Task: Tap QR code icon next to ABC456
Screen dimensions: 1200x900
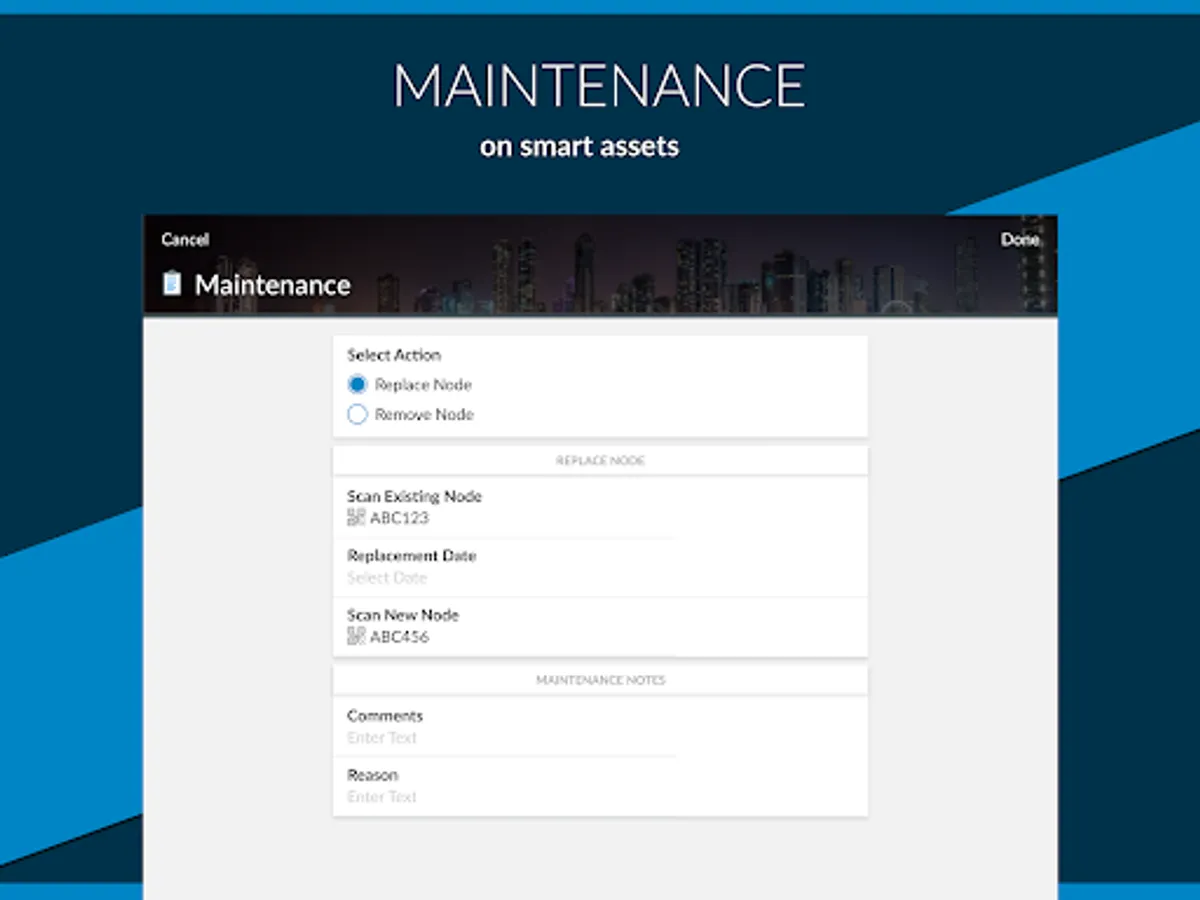Action: (356, 637)
